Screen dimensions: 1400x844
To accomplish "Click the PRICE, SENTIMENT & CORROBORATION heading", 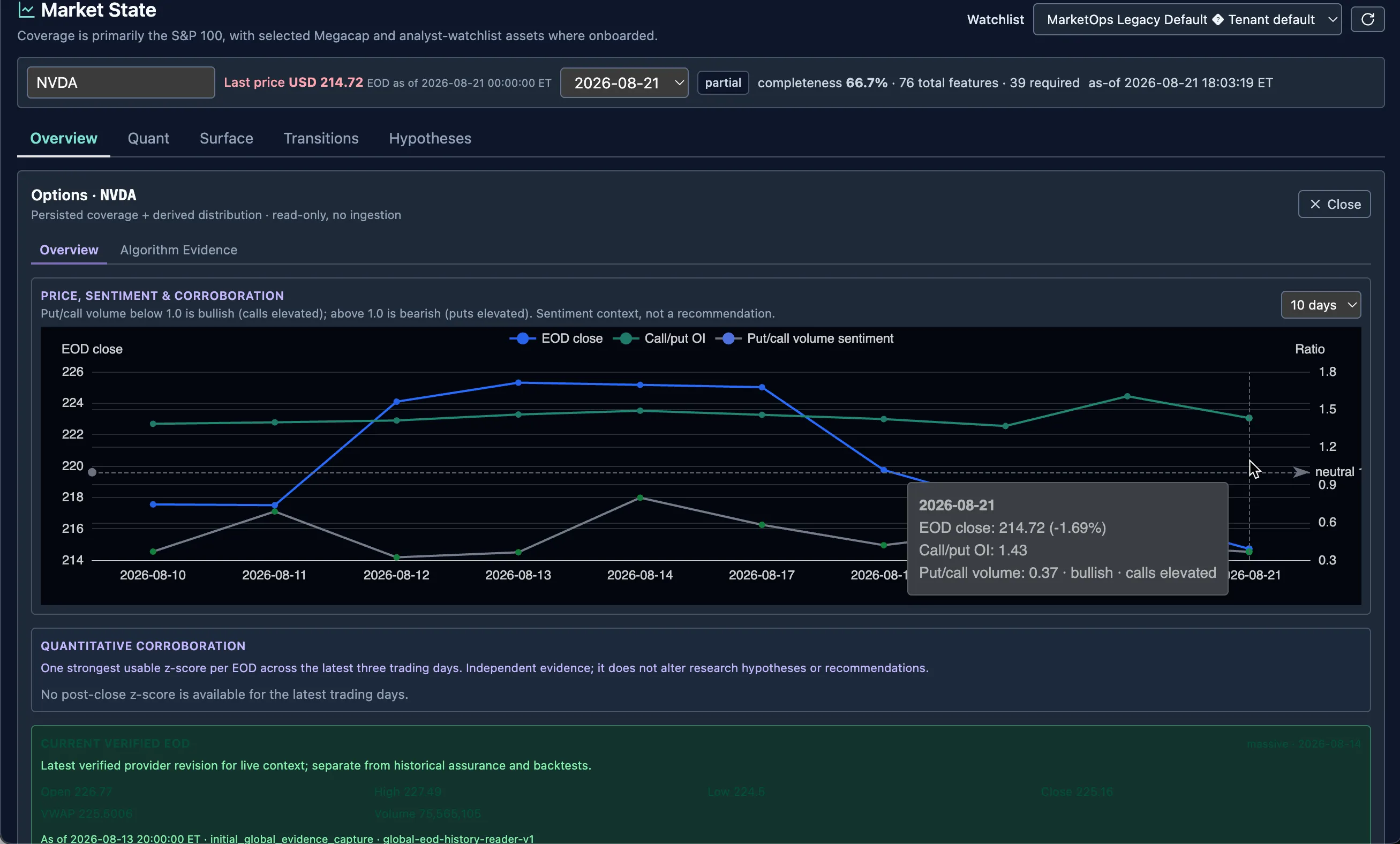I will [162, 295].
